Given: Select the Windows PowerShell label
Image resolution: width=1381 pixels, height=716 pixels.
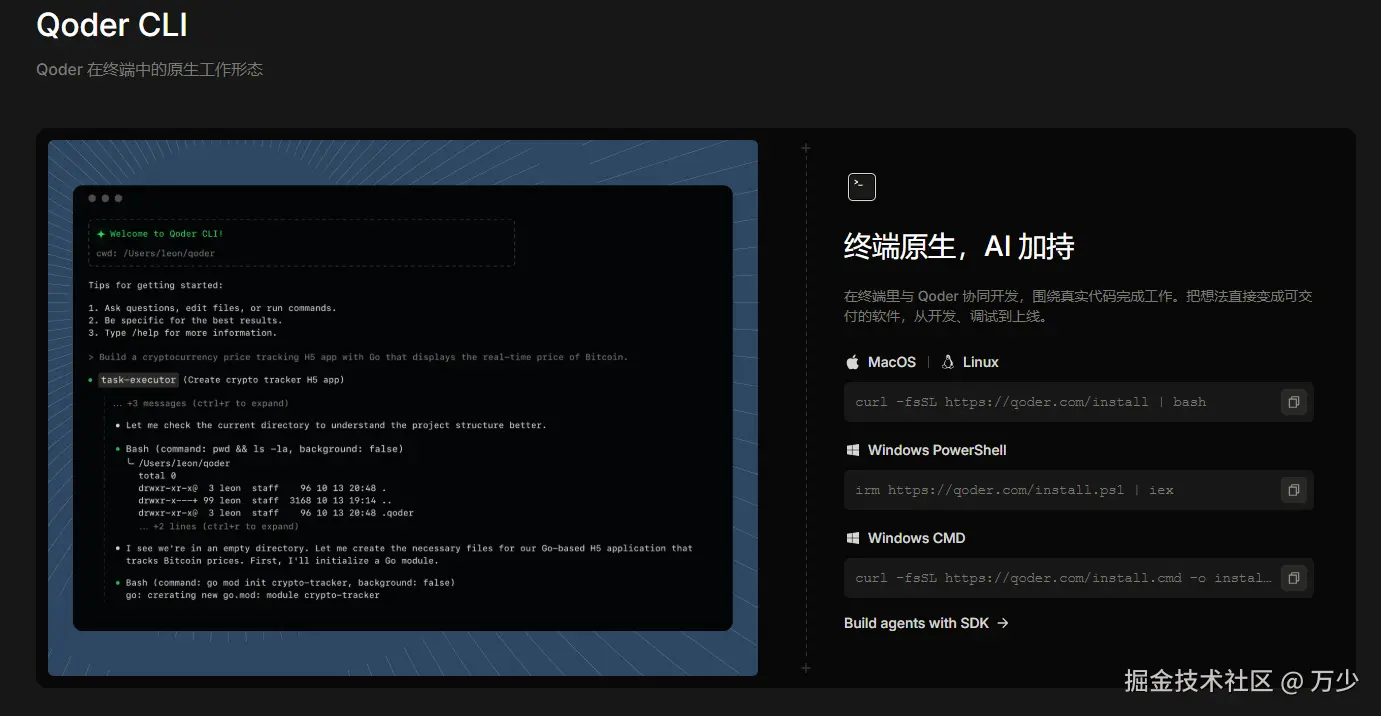Looking at the screenshot, I should tap(937, 450).
